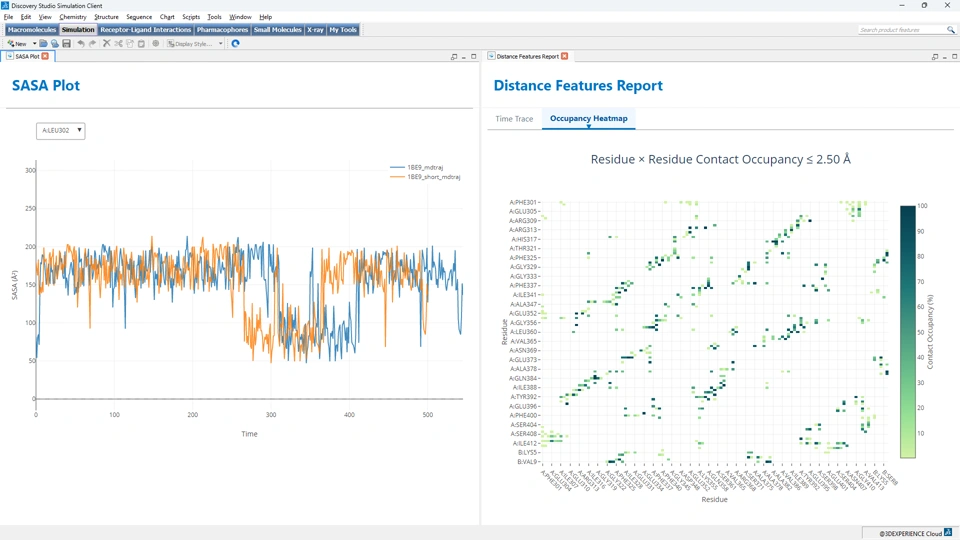The width and height of the screenshot is (960, 540).
Task: Click the search magnifier icon
Action: coord(951,30)
